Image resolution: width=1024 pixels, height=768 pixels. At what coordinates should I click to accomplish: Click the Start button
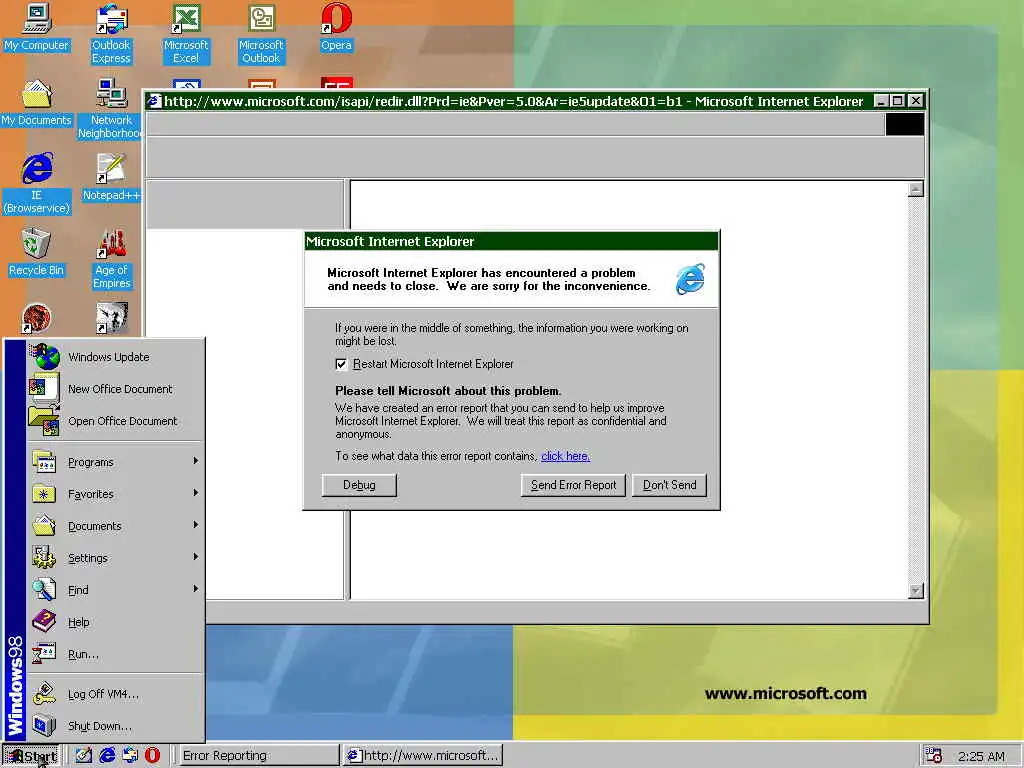31,756
